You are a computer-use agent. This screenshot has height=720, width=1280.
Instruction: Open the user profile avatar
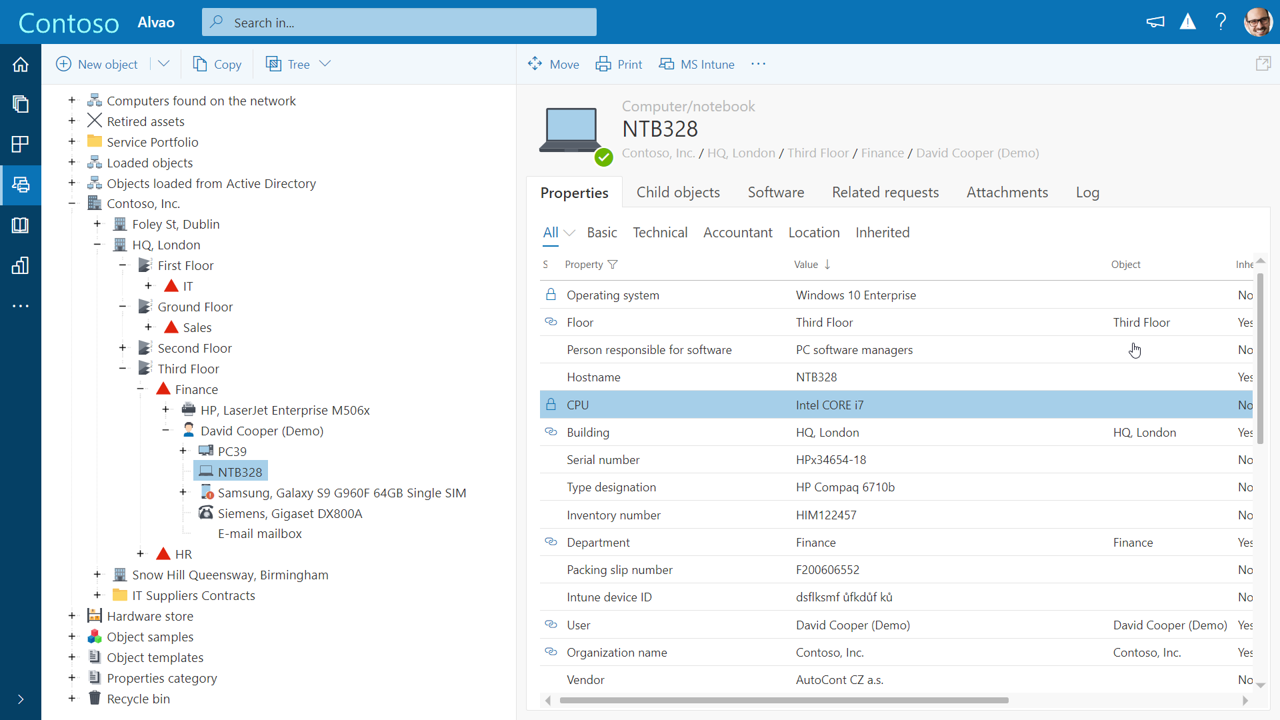click(1257, 21)
